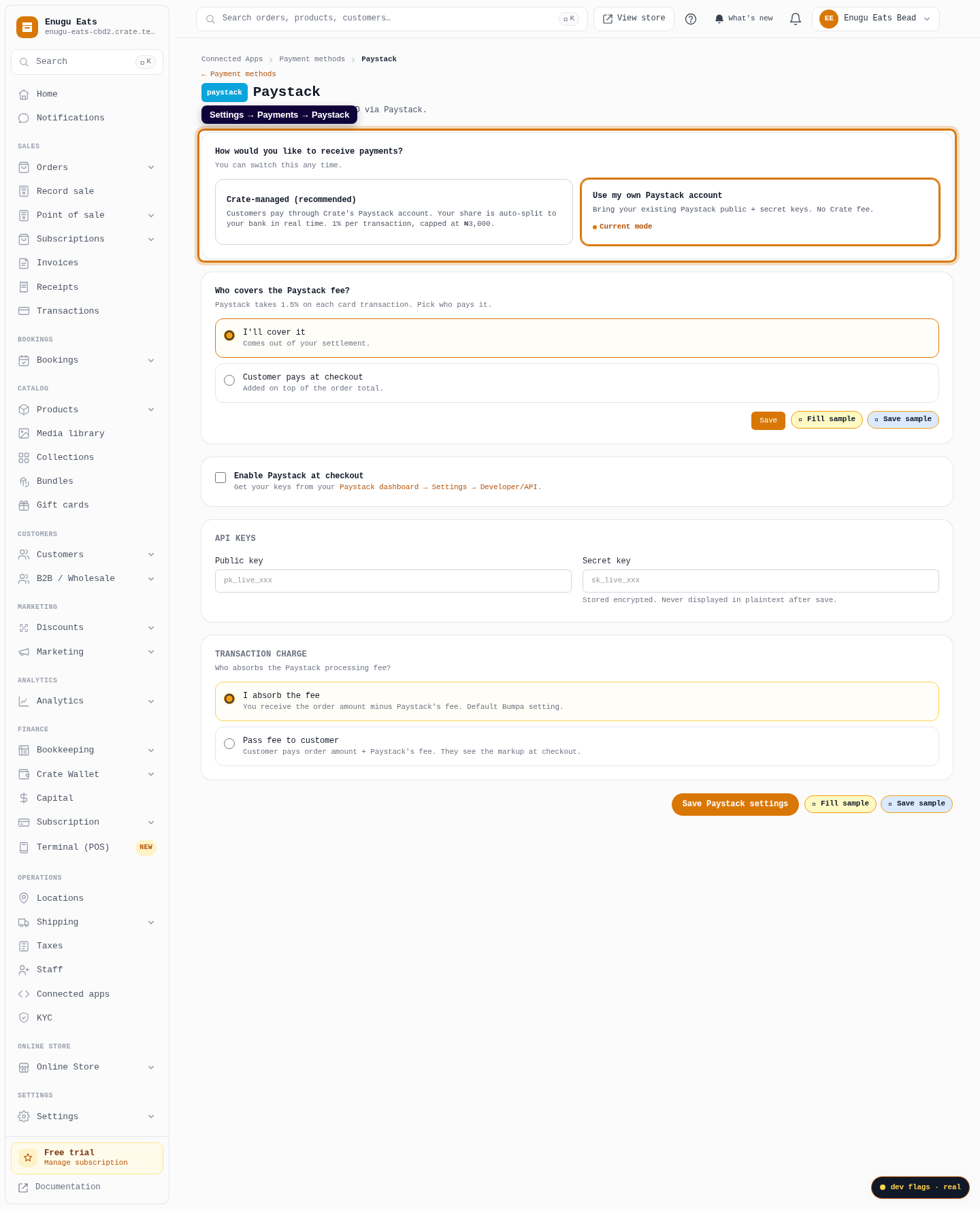Click the EE account avatar

829,19
